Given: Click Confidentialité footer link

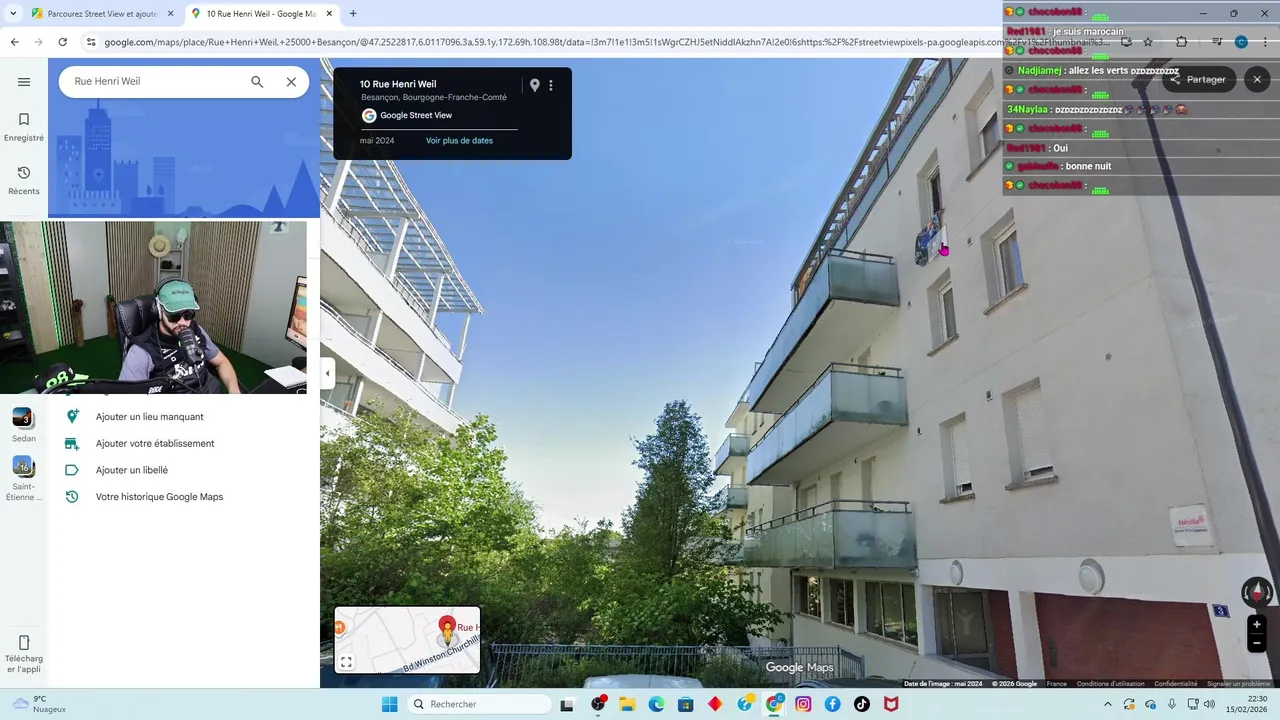Looking at the screenshot, I should pos(1175,684).
